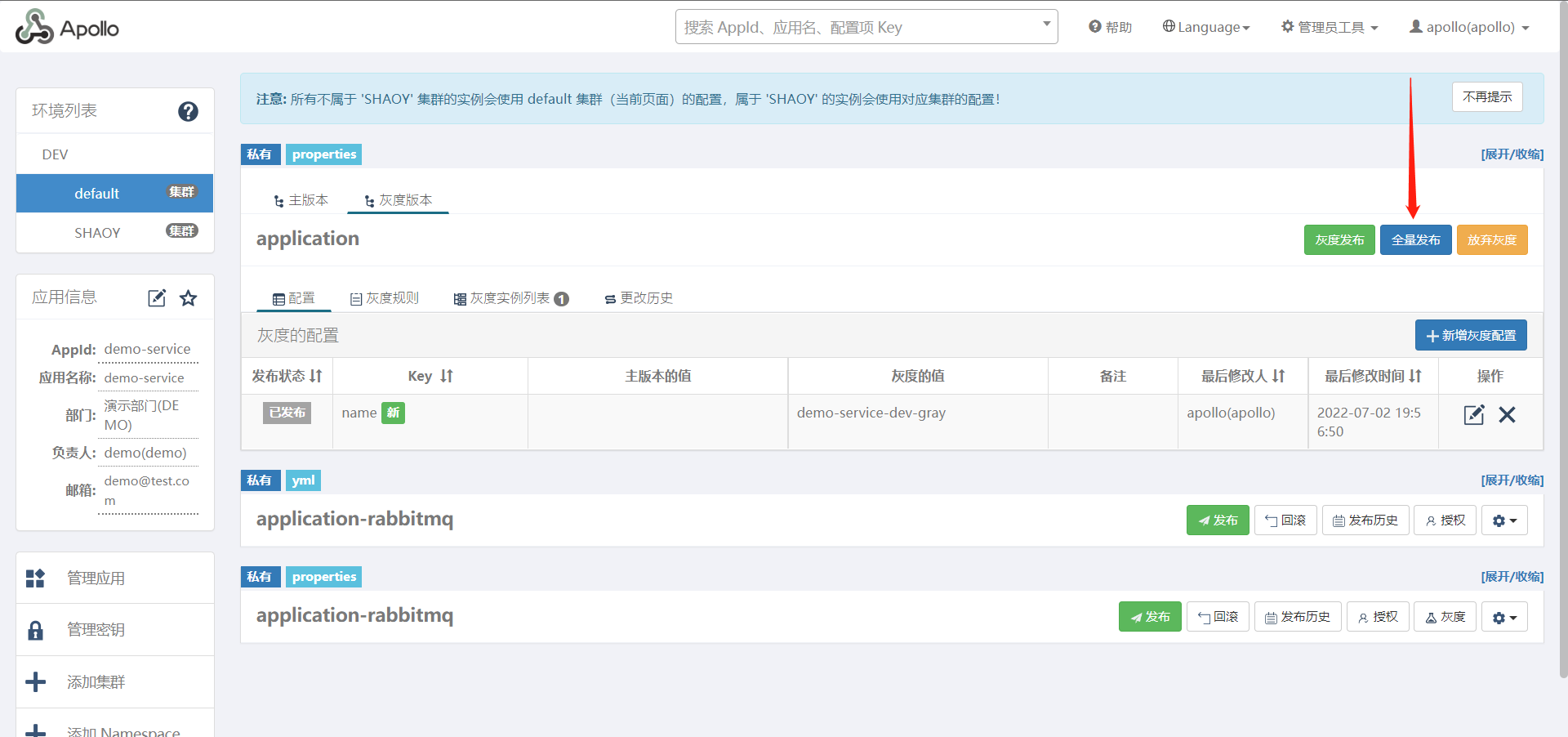Click the edit app info icon
This screenshot has height=737, width=1568.
point(157,298)
